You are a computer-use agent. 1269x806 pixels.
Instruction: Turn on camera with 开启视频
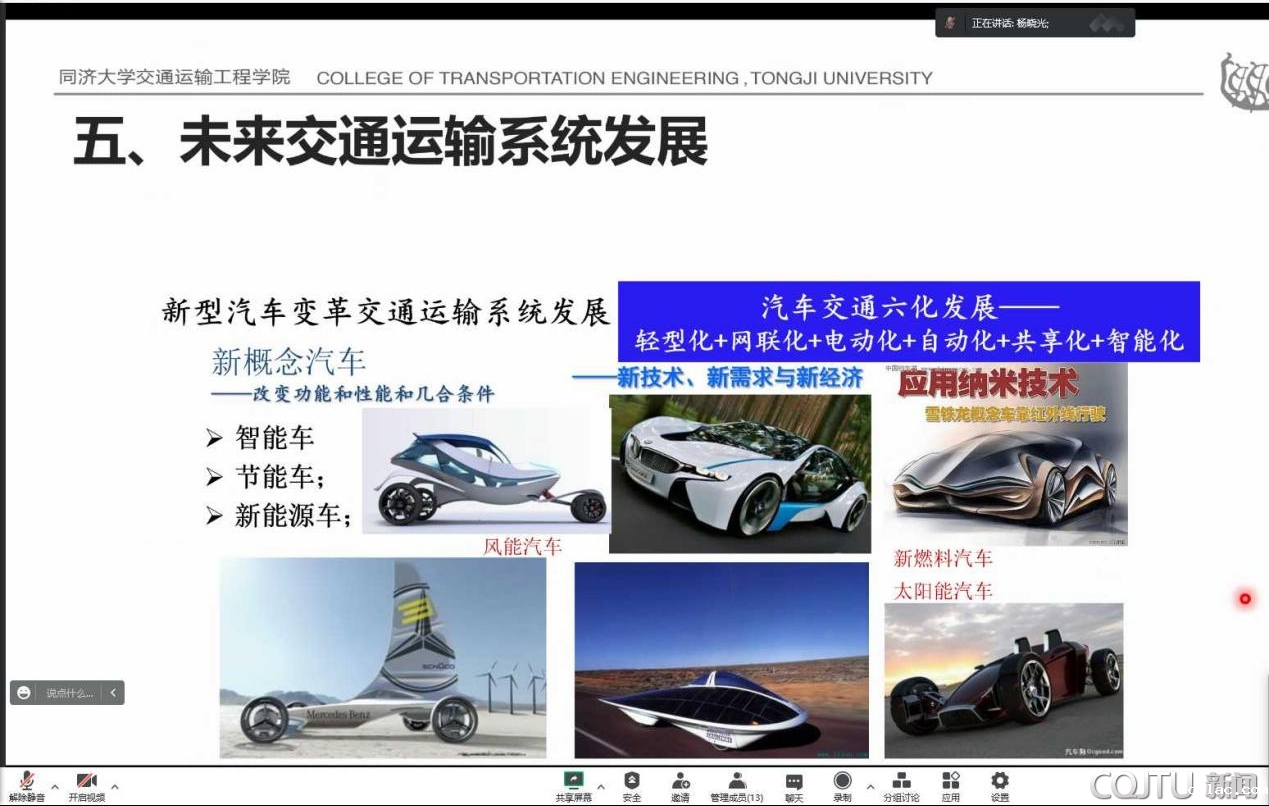[86, 785]
